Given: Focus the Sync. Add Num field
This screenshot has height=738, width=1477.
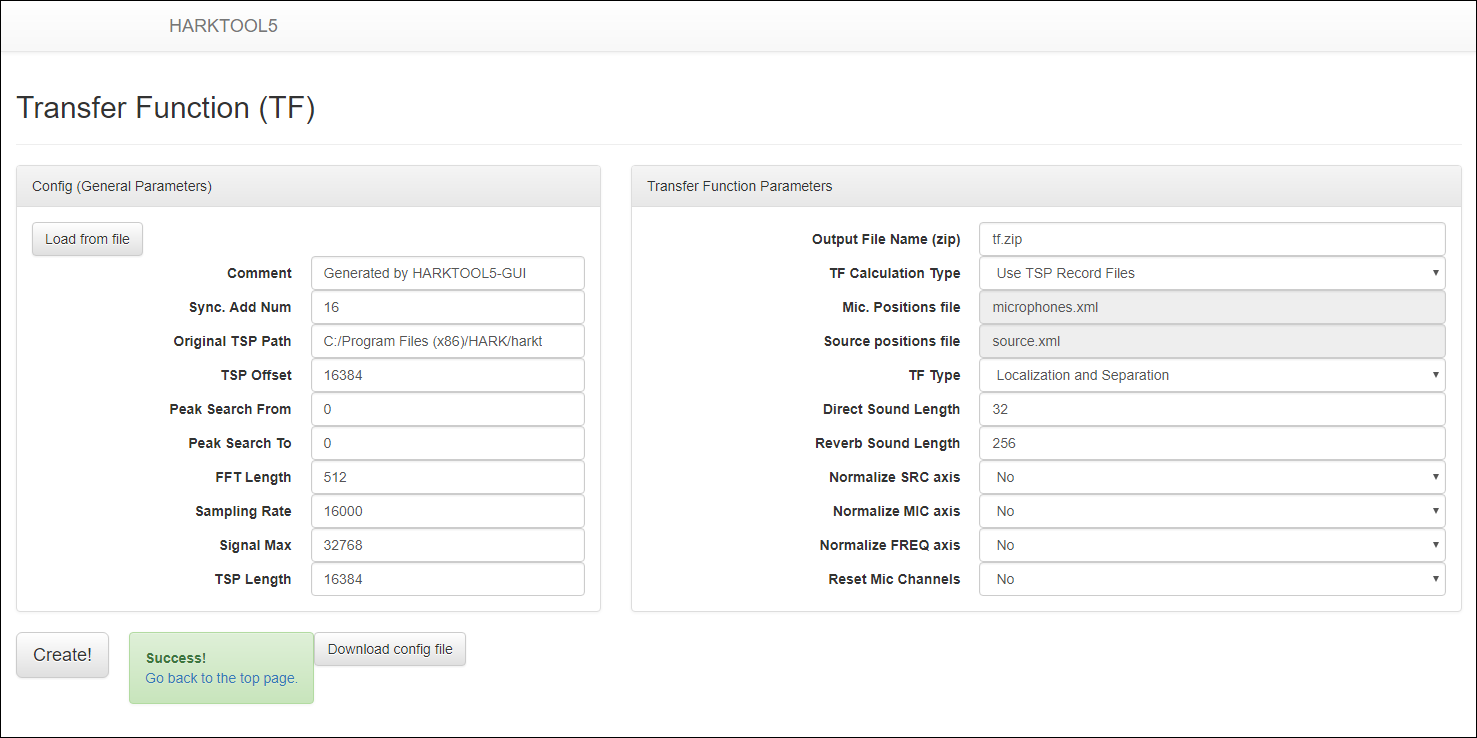Looking at the screenshot, I should click(447, 307).
